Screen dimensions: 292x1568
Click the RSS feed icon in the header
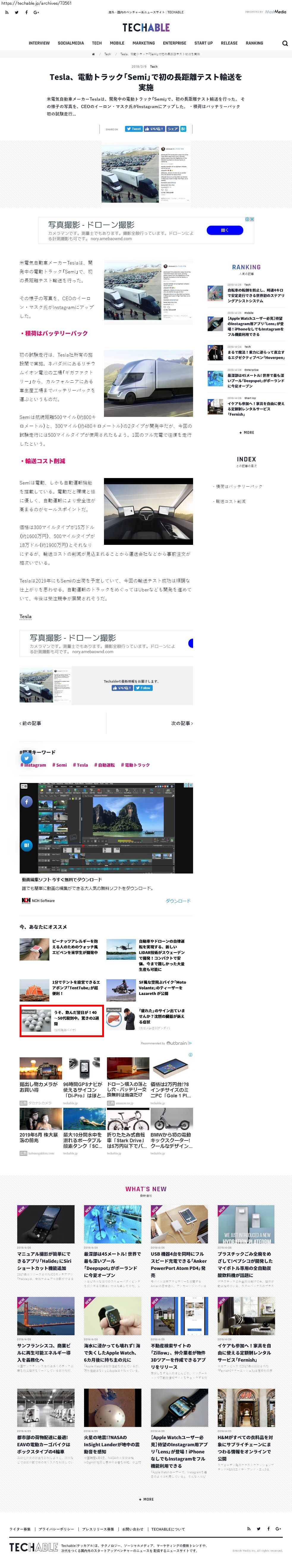(7, 12)
